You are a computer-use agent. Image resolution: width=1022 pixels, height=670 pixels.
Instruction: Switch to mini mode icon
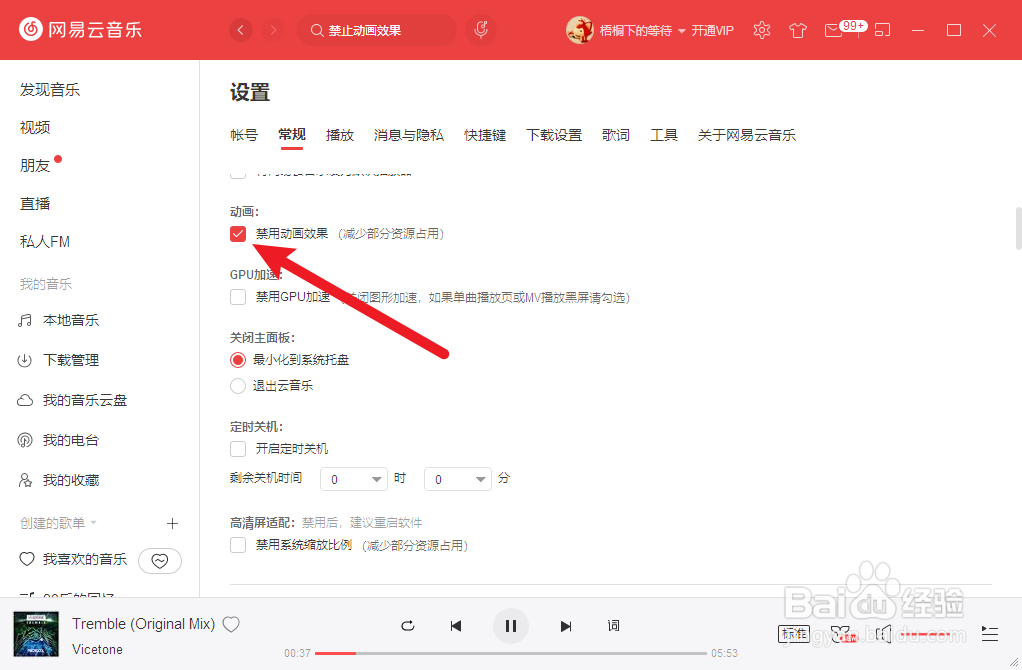(x=882, y=30)
